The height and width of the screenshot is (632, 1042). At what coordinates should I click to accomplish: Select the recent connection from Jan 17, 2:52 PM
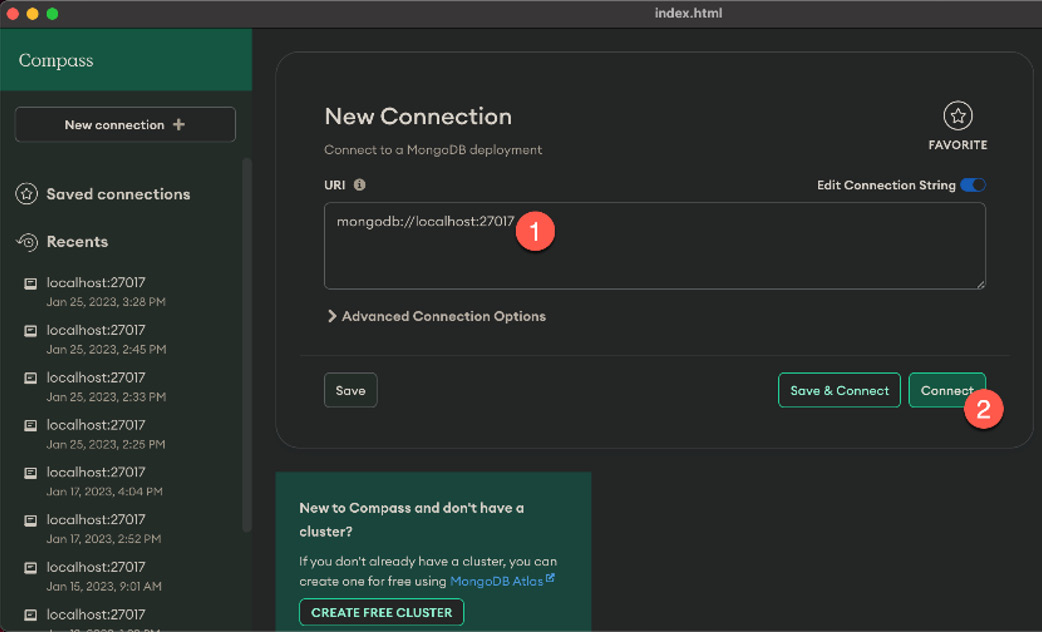coord(94,528)
